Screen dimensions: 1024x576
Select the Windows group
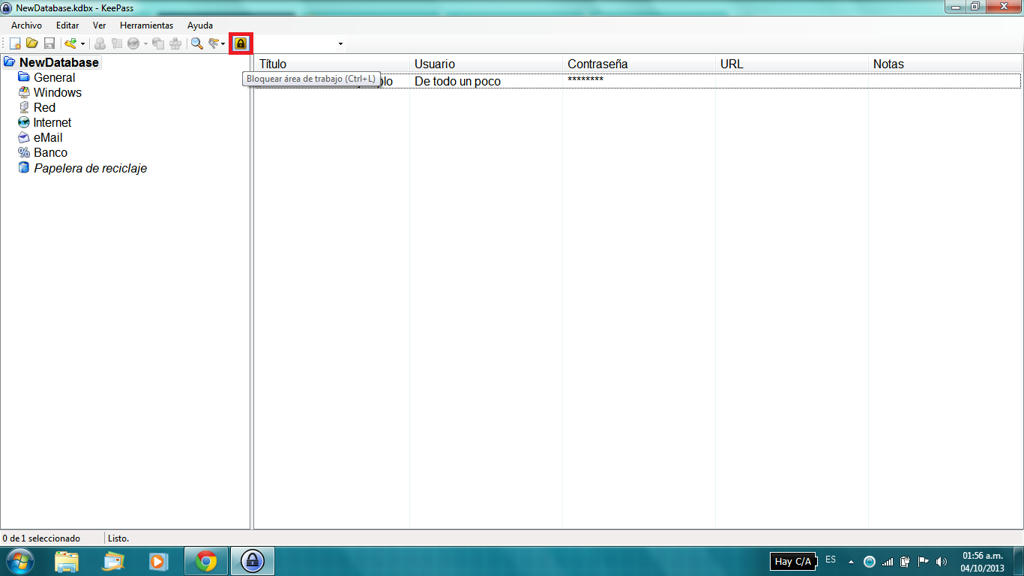pos(57,93)
